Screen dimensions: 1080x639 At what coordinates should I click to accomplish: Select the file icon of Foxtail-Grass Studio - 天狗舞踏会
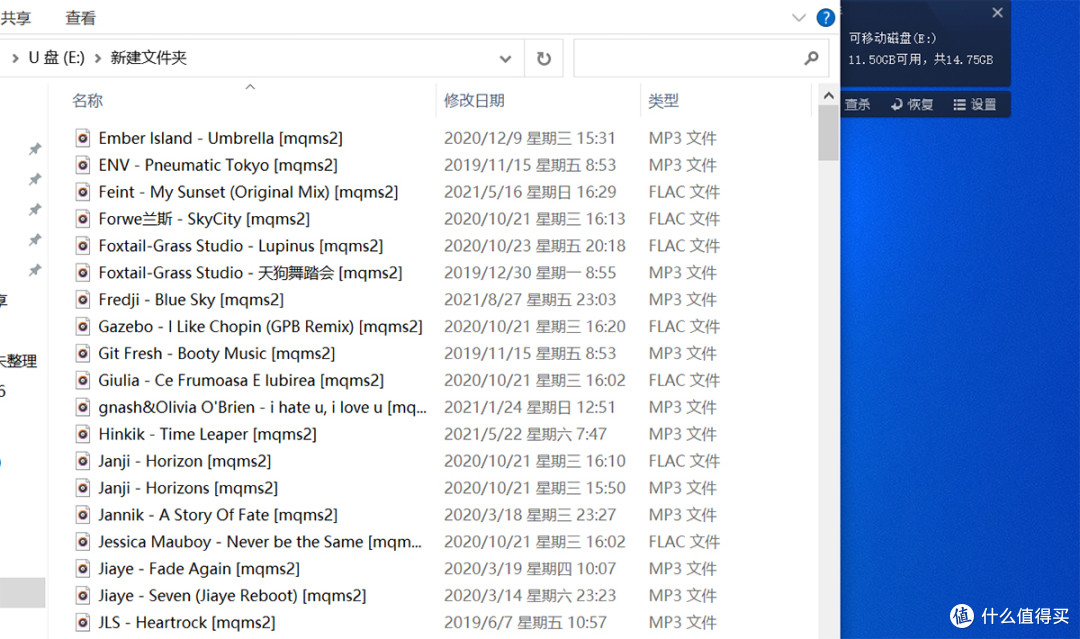(83, 273)
